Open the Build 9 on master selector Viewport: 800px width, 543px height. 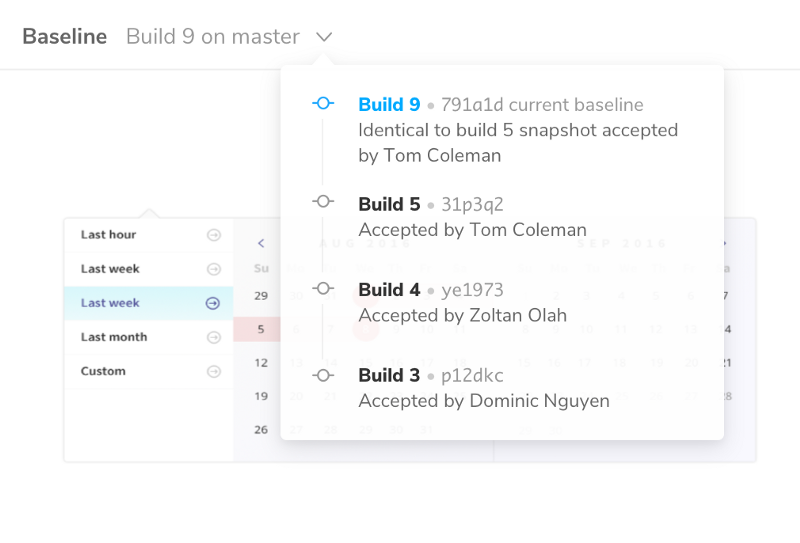click(x=212, y=37)
